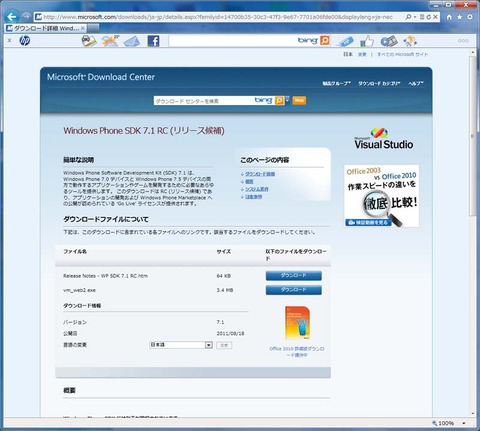Click the vertical scrollbar up arrow
Screen dimensions: 480x431
472,52
